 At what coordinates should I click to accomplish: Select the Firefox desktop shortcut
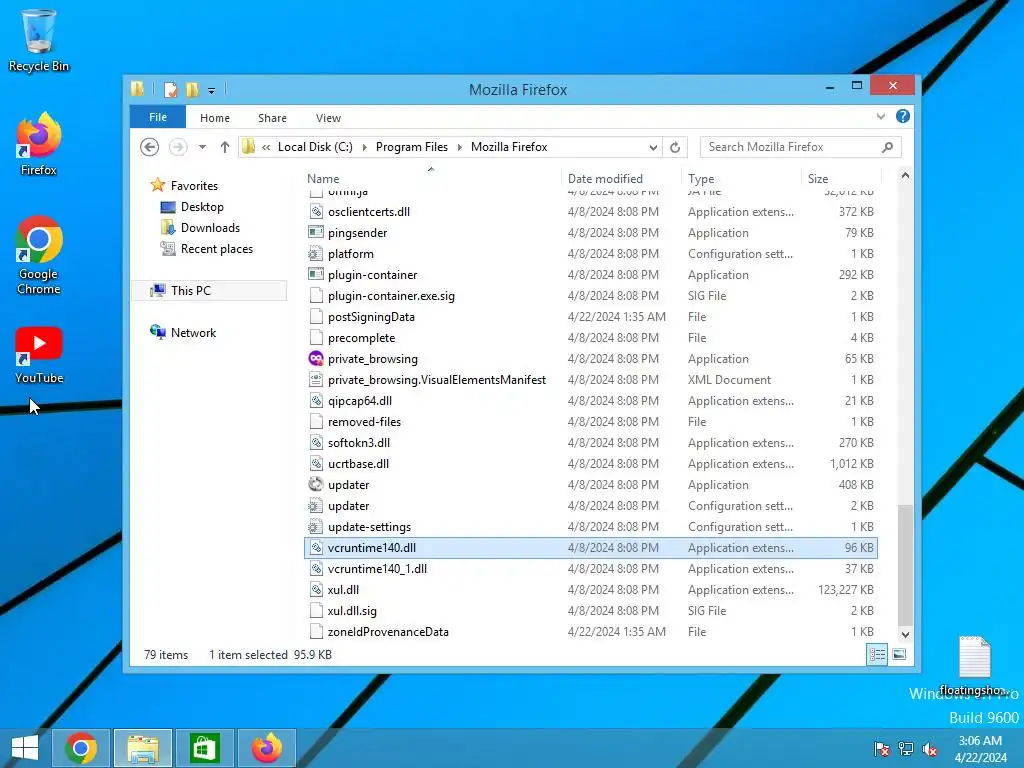[x=39, y=144]
